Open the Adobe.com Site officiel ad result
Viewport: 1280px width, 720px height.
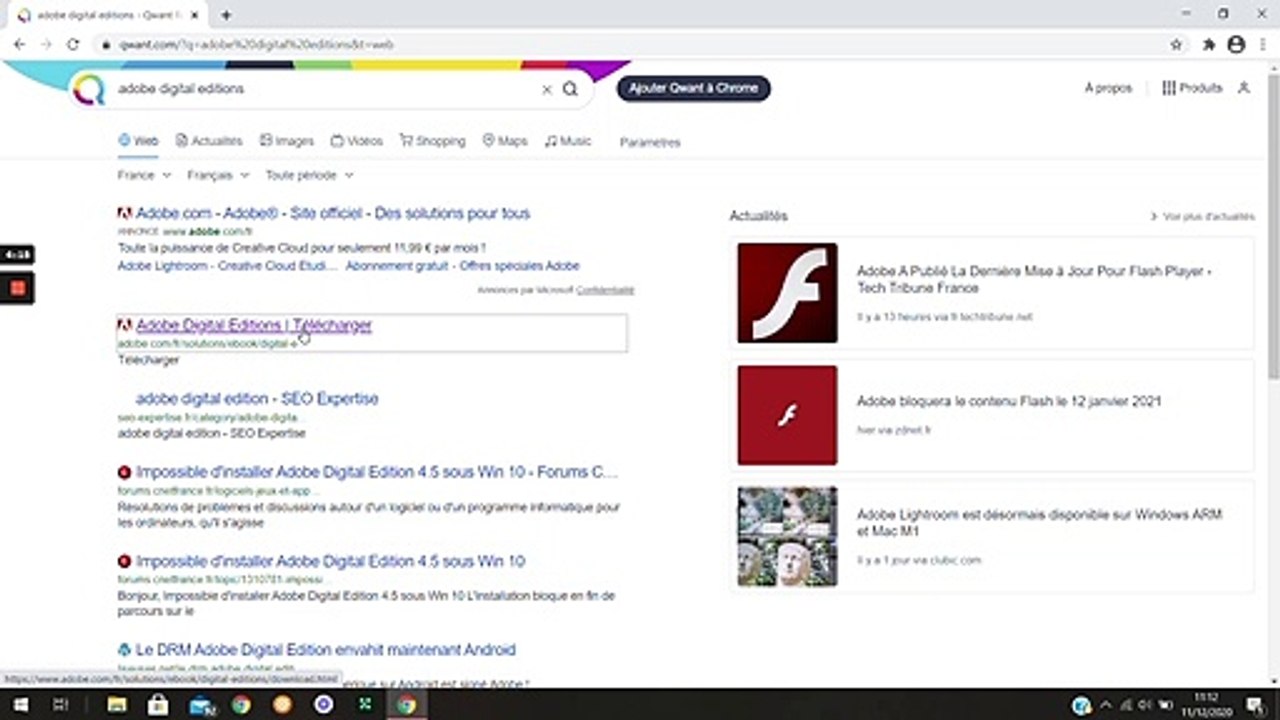pos(333,213)
